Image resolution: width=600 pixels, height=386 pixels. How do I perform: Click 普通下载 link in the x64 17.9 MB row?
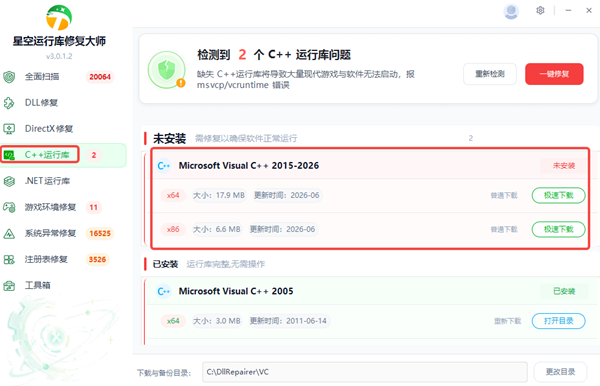click(x=504, y=195)
